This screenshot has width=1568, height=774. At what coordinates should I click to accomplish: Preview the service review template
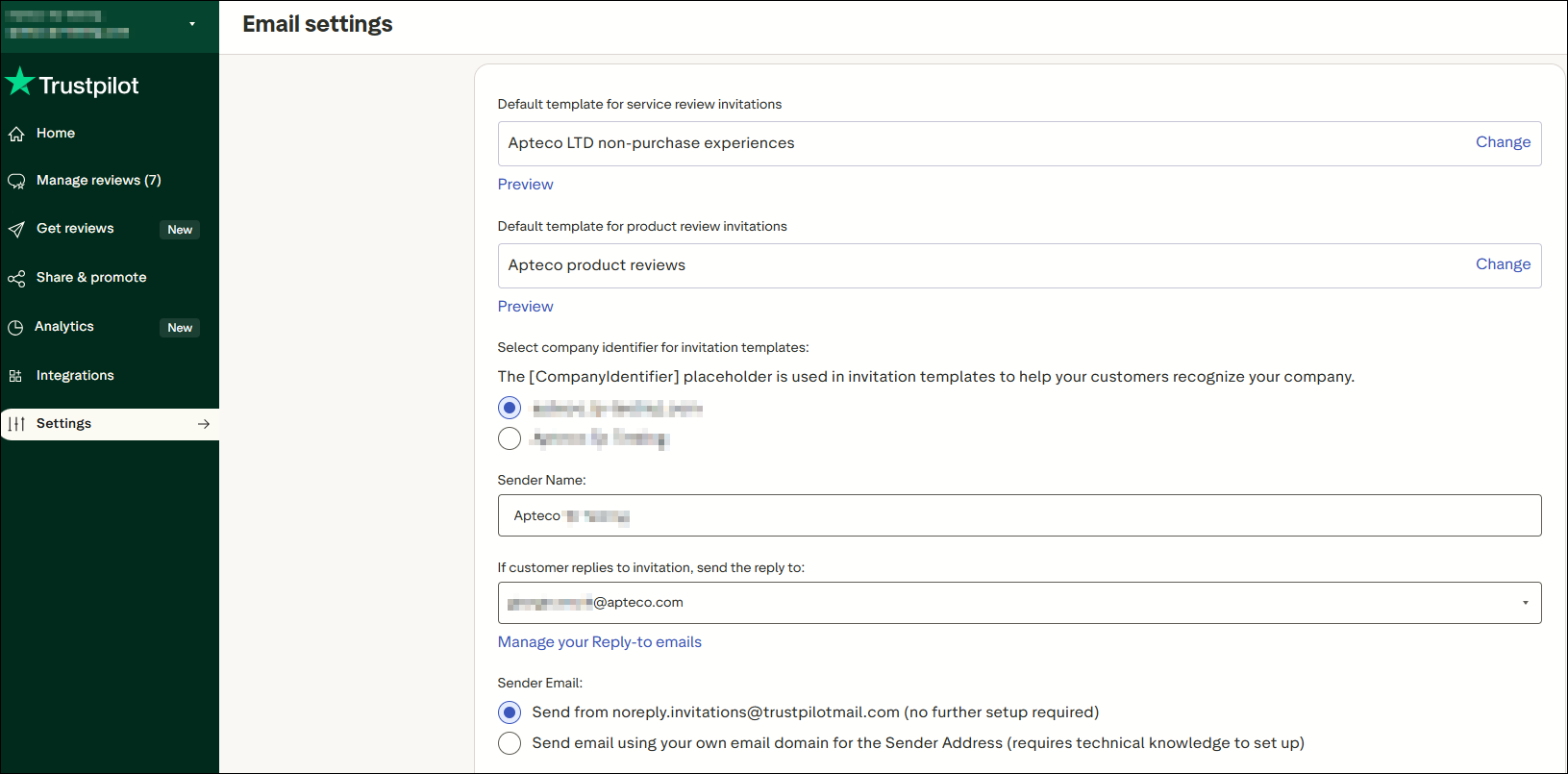coord(525,185)
